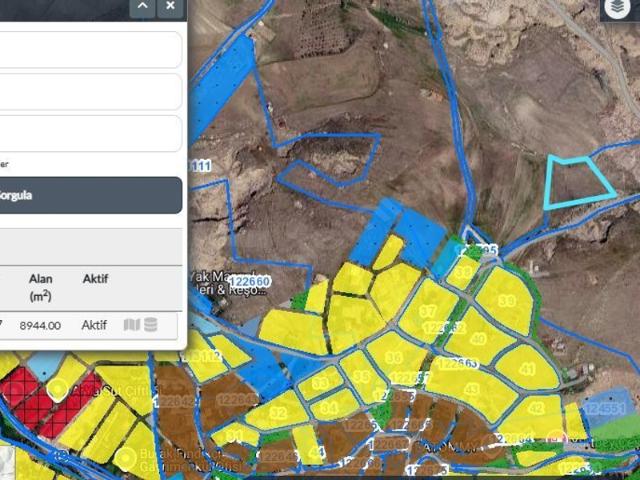Screen dimensions: 640x480
Task: Select yellow parcel numbered 42
Action: [x=536, y=408]
